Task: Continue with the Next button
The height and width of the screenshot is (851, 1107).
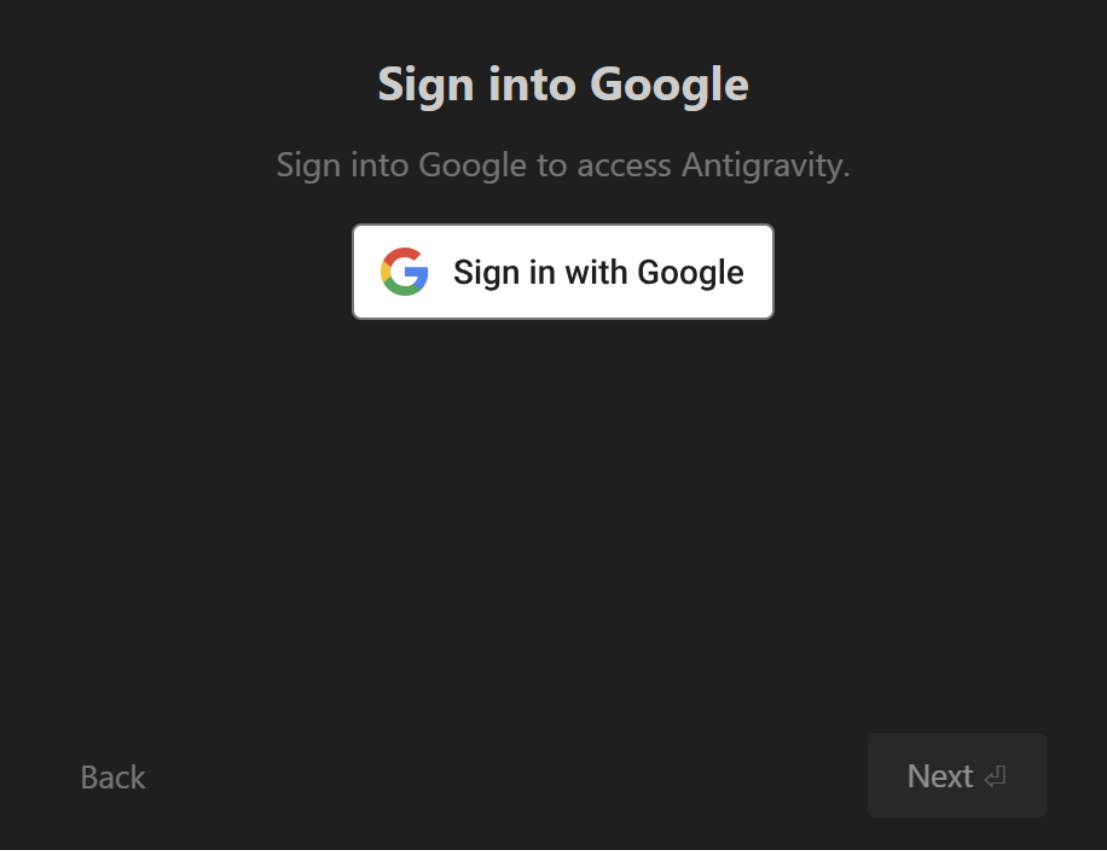Action: [x=957, y=775]
